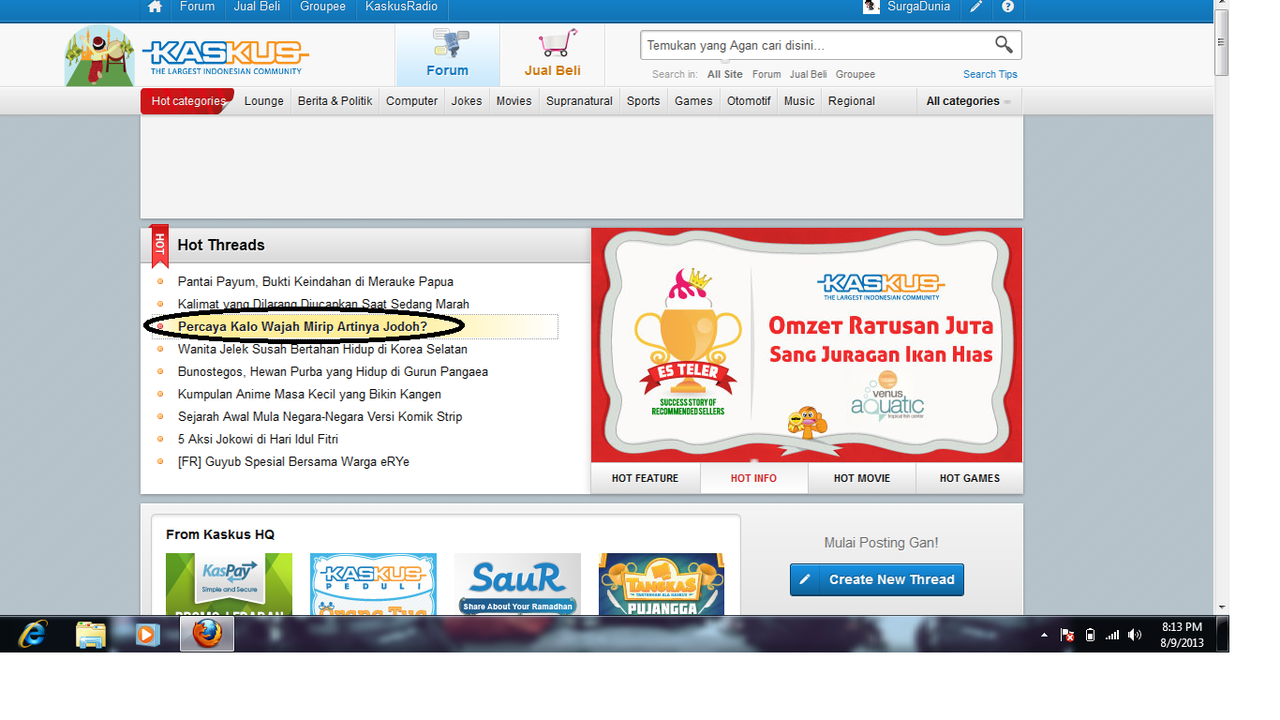Open thread Bunostegos Hewan Purba
This screenshot has height=720, width=1280.
[333, 372]
